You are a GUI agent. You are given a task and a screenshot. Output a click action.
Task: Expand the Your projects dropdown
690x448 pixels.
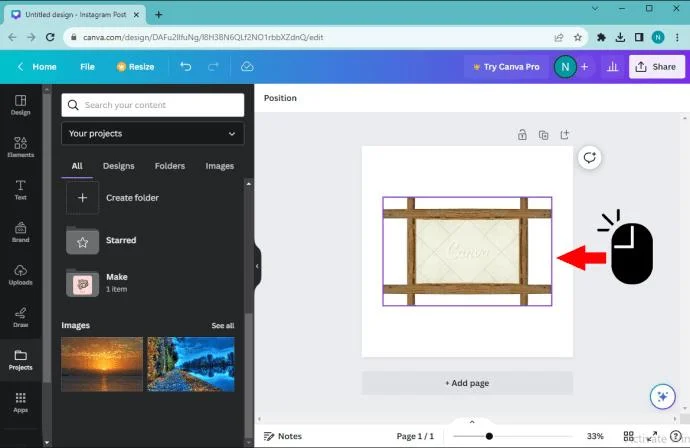pos(152,133)
